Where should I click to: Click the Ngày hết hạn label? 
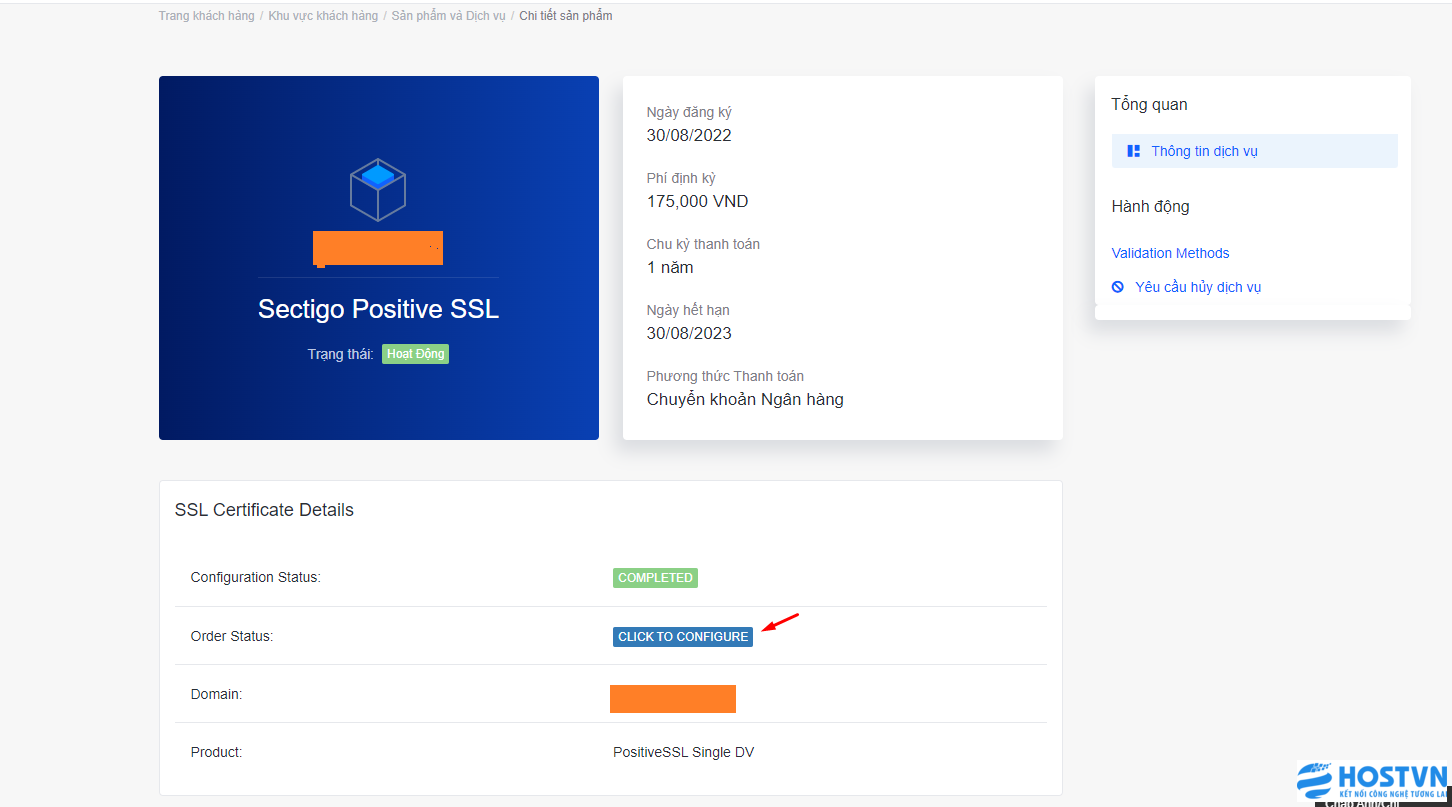pyautogui.click(x=688, y=310)
